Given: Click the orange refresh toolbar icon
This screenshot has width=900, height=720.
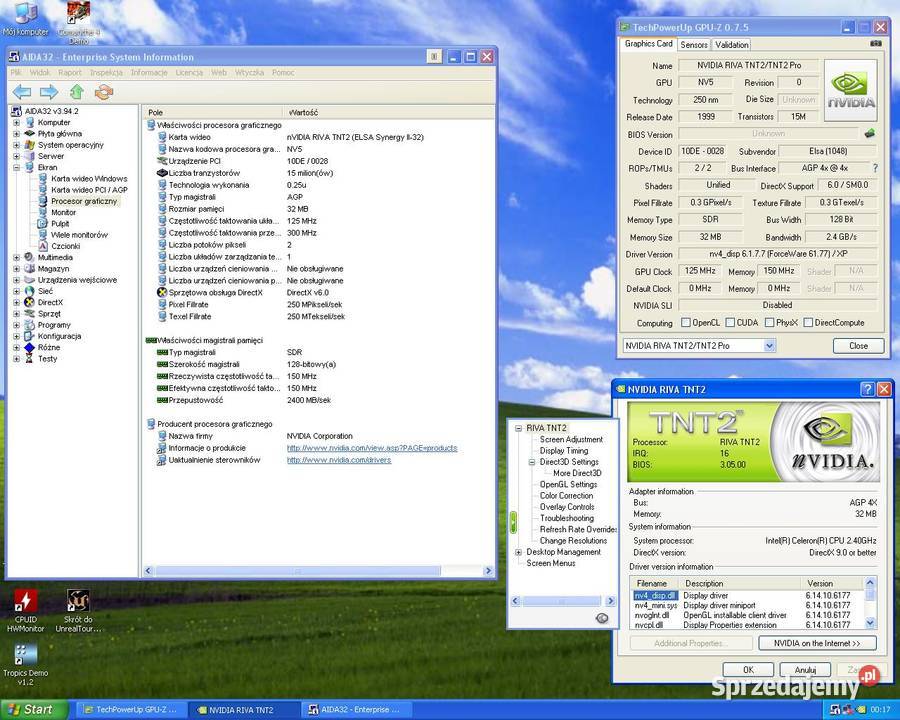Looking at the screenshot, I should pyautogui.click(x=104, y=92).
